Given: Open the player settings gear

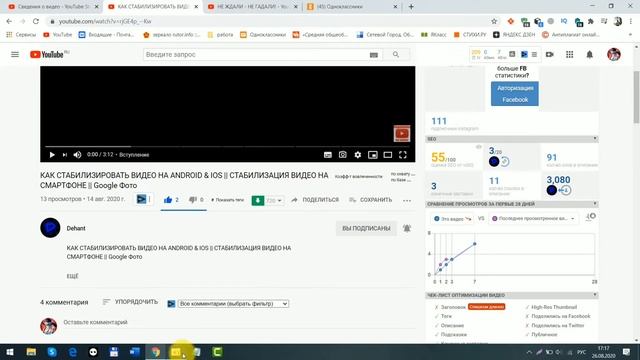Looking at the screenshot, I should pyautogui.click(x=358, y=155).
